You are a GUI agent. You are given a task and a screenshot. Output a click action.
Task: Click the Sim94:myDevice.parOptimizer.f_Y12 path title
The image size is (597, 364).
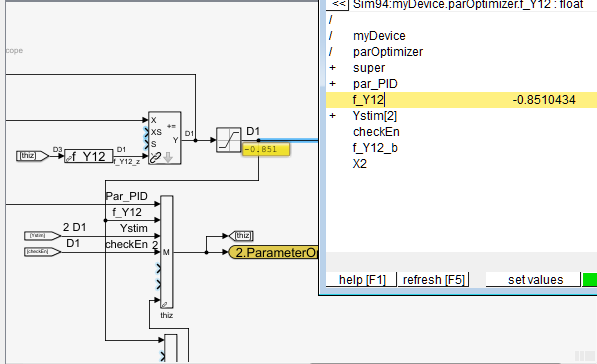(x=468, y=5)
